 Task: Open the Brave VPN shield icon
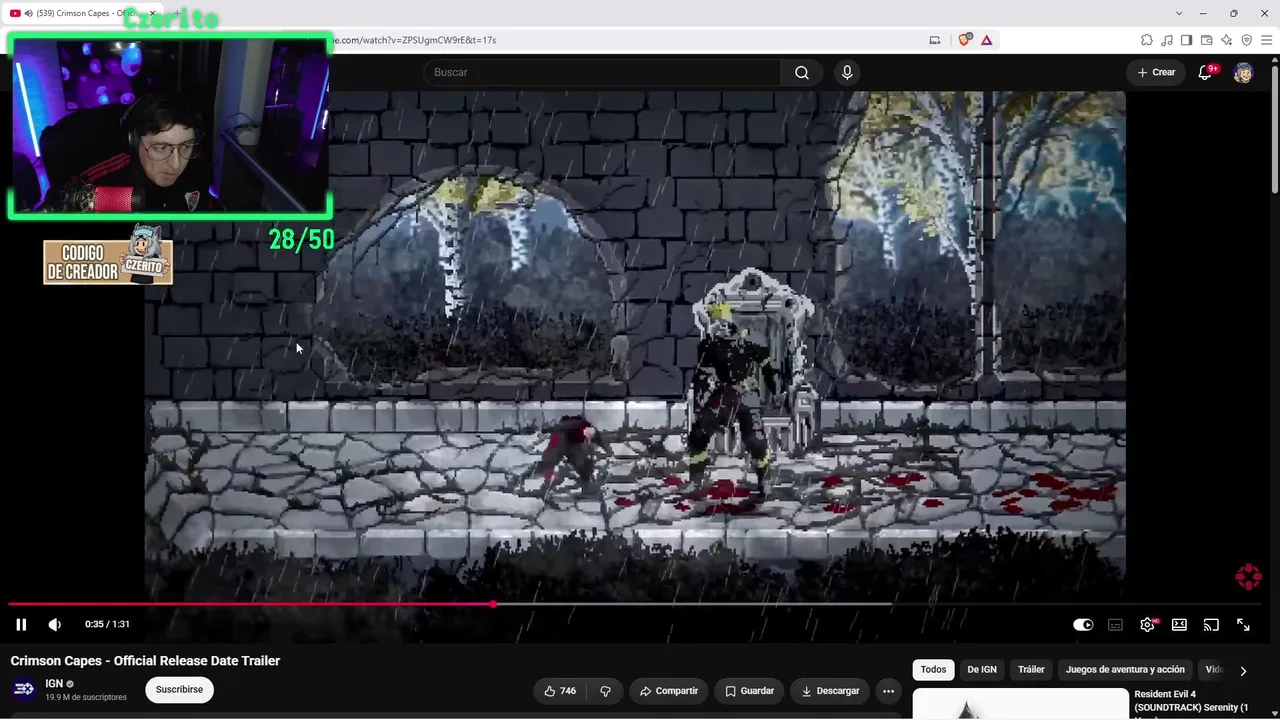tap(1246, 40)
